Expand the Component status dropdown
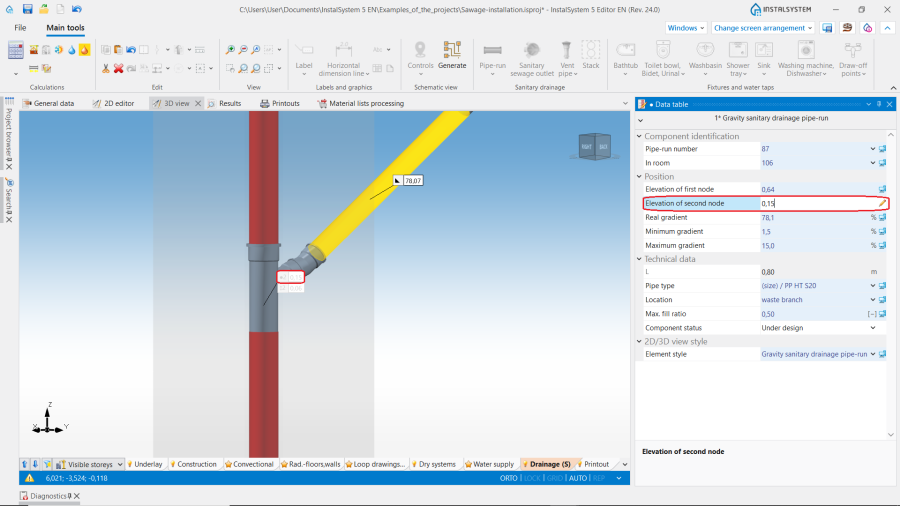 [x=872, y=328]
